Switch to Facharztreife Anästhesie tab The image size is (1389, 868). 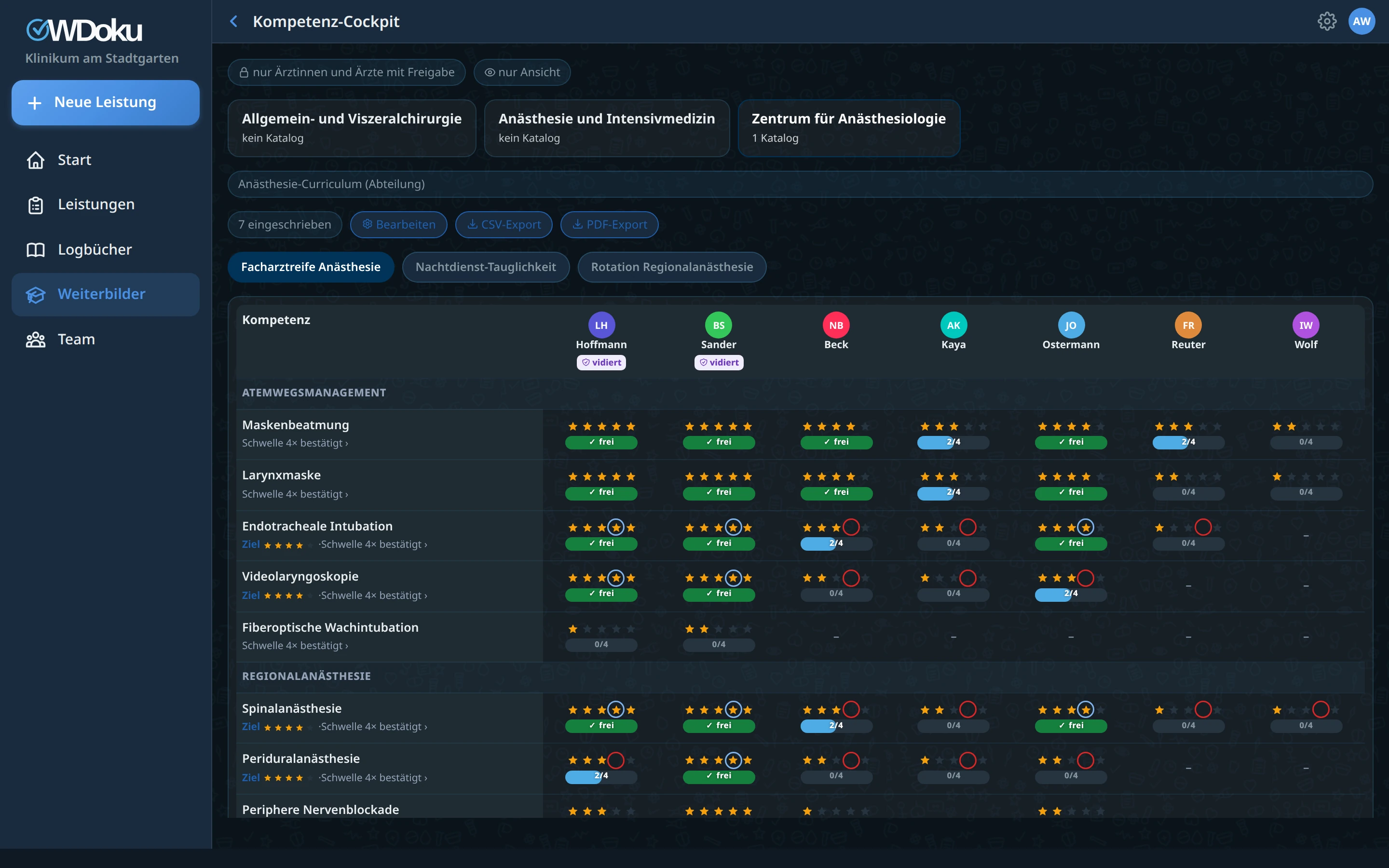[x=311, y=267]
